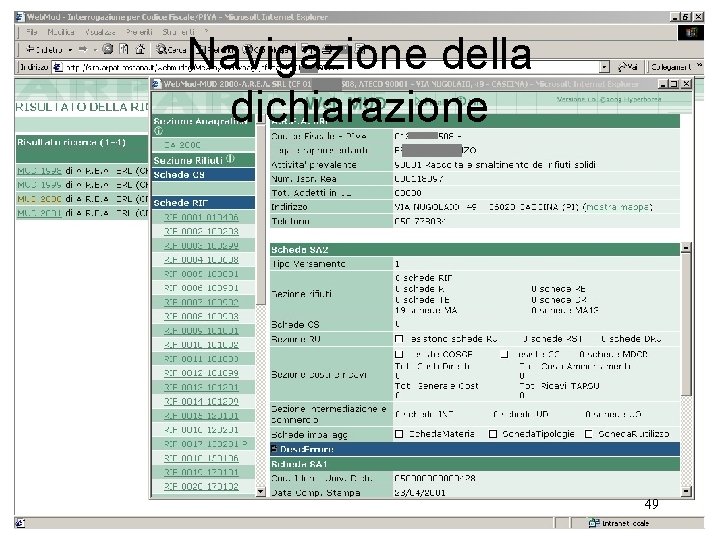Toggle the SchedaRiutilizzo checkbox

tap(588, 434)
